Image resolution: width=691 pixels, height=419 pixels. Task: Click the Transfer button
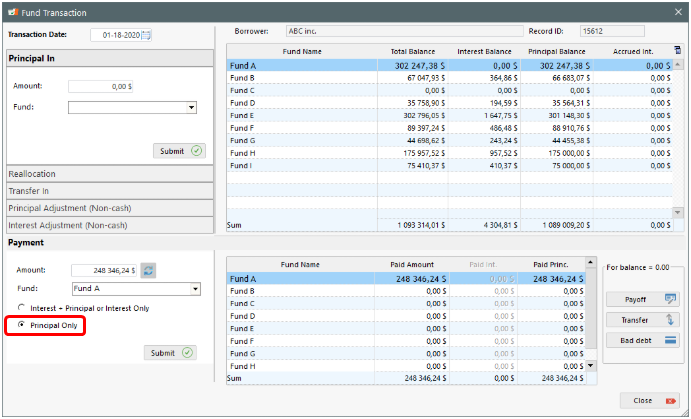click(x=642, y=320)
